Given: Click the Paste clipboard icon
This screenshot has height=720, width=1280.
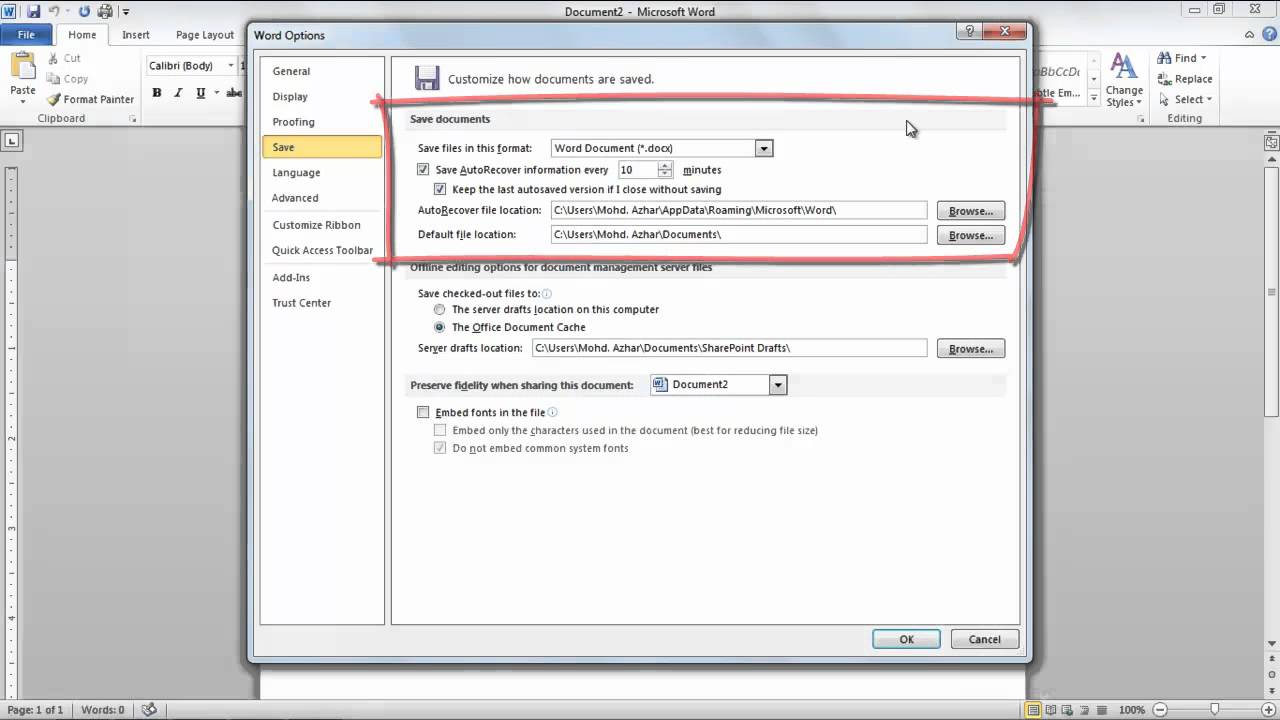Looking at the screenshot, I should tap(22, 66).
